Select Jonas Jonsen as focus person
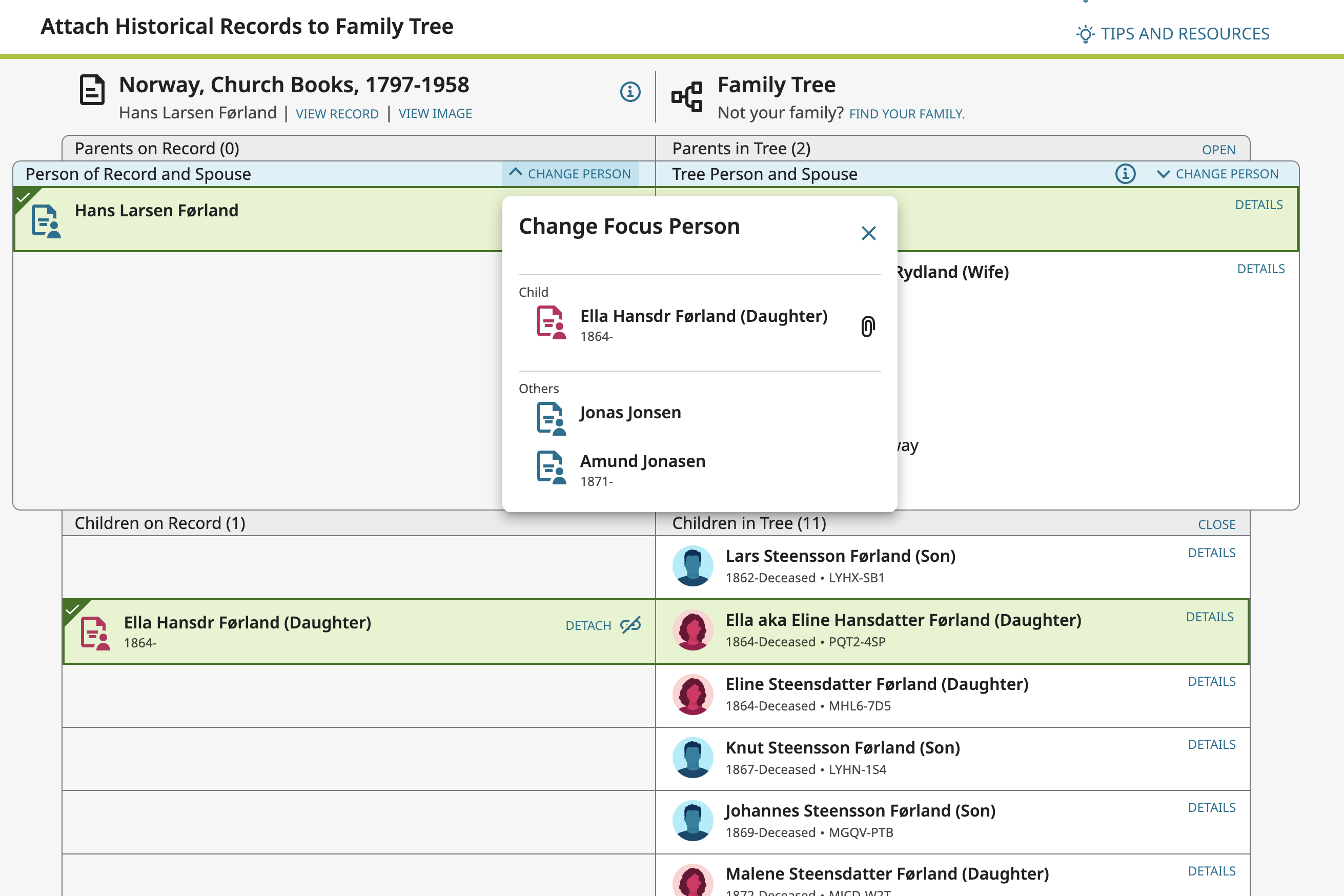 pos(630,413)
